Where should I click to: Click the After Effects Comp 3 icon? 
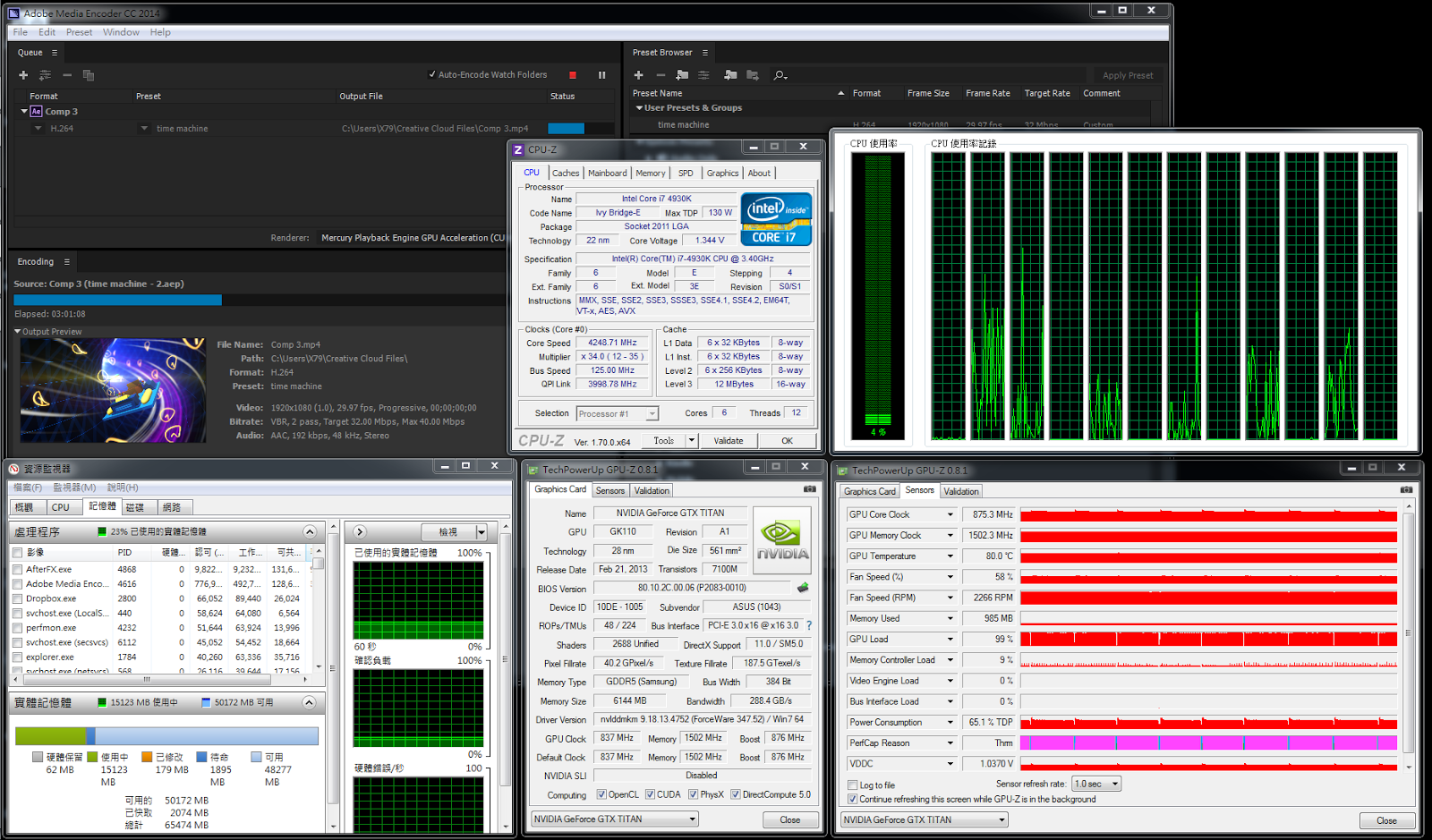coord(36,112)
